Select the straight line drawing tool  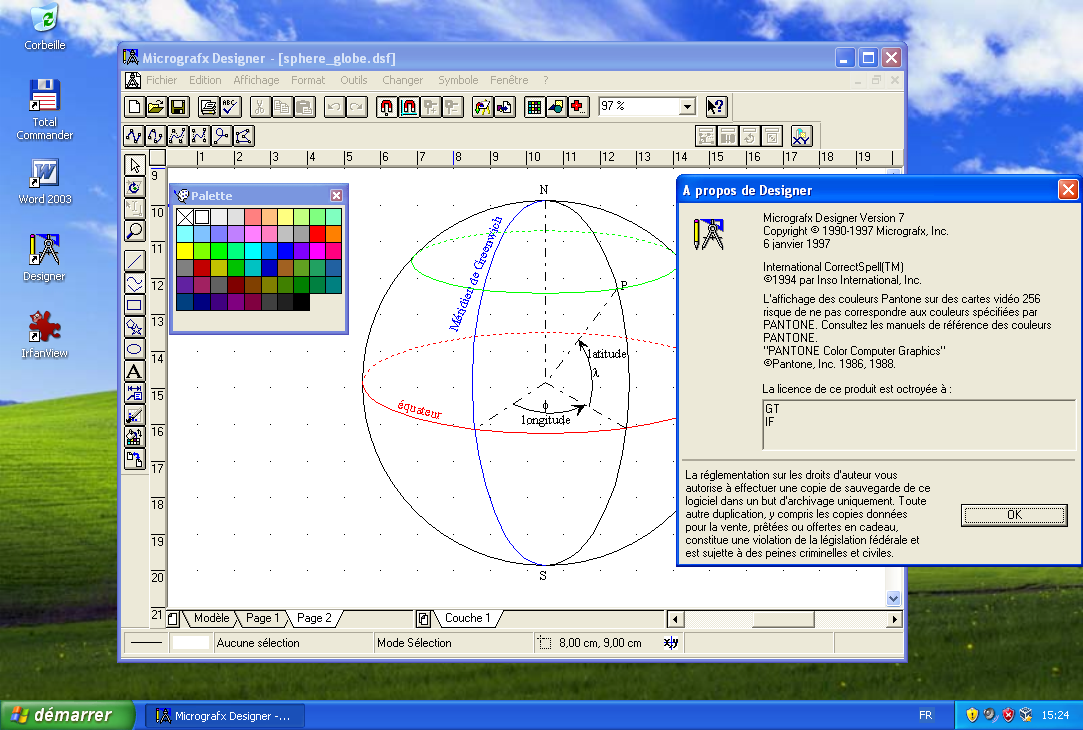(134, 261)
